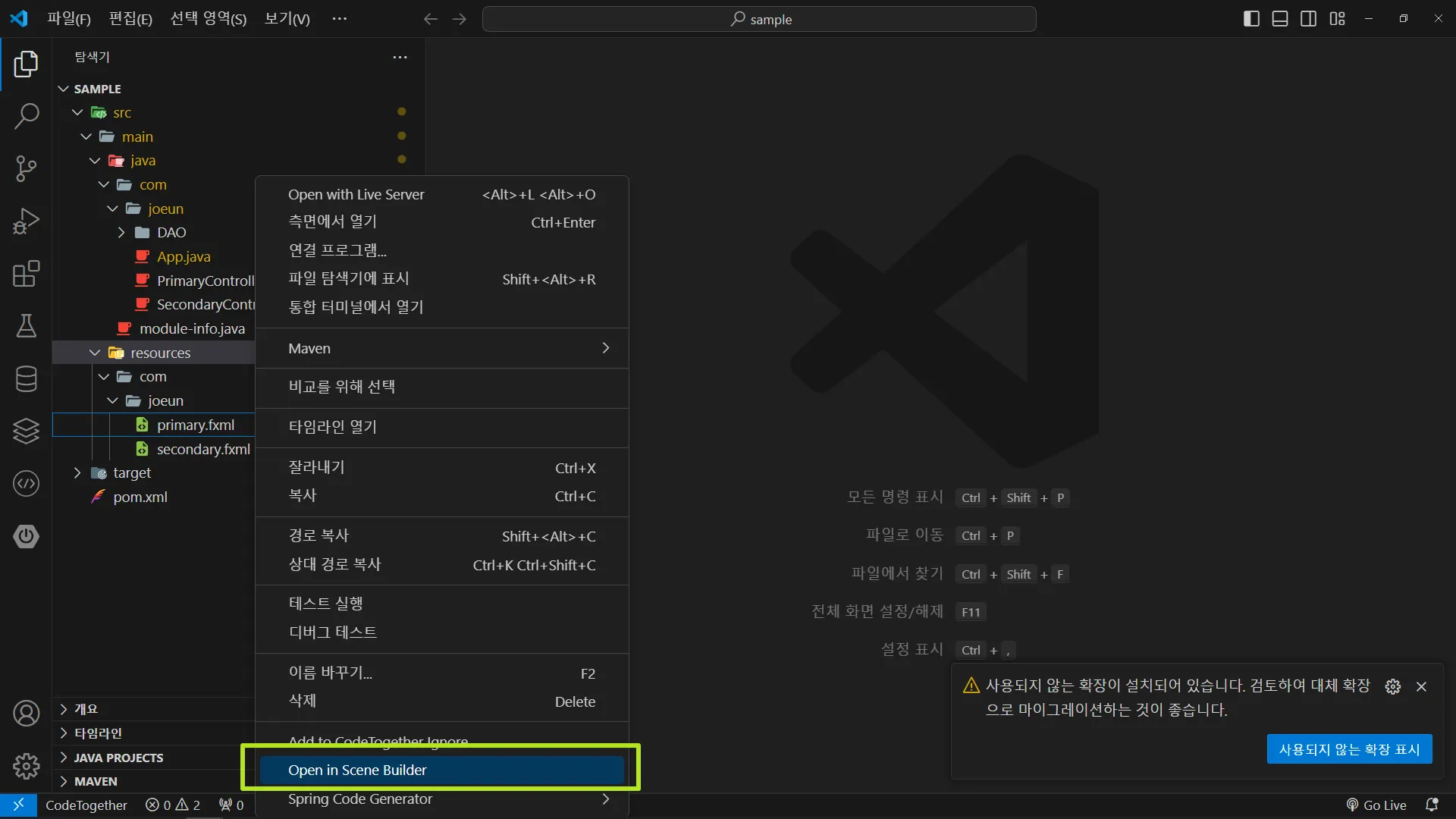Open the Testing flask view

(x=27, y=326)
